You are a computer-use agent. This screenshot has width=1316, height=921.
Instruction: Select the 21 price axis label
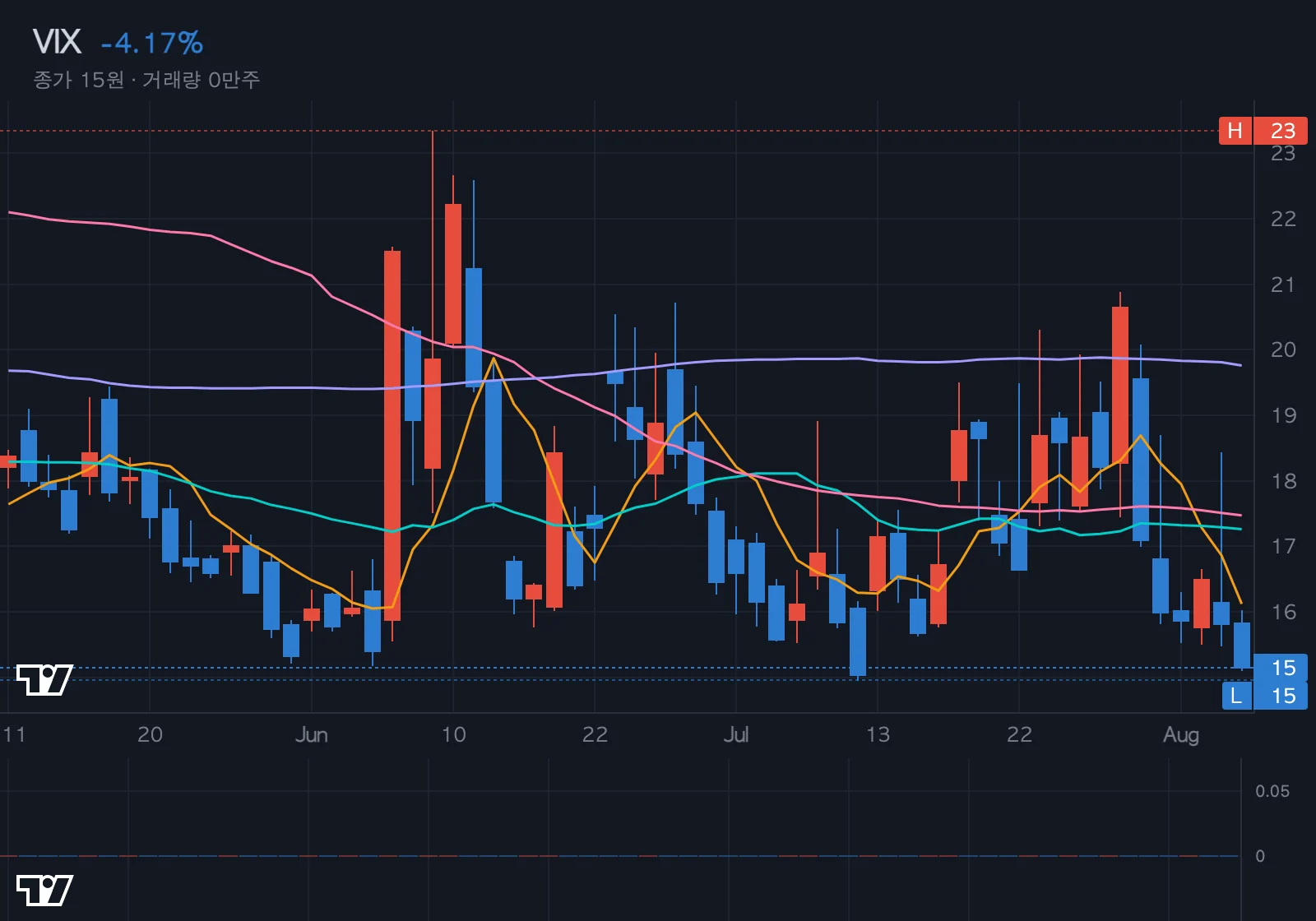1283,285
